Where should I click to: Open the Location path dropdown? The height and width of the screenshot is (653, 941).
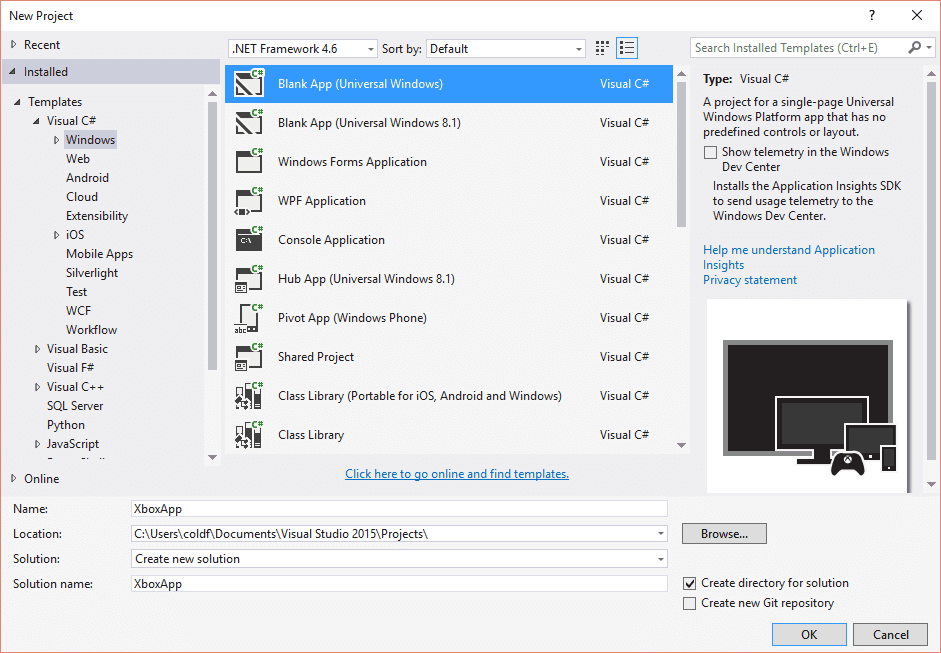click(660, 534)
